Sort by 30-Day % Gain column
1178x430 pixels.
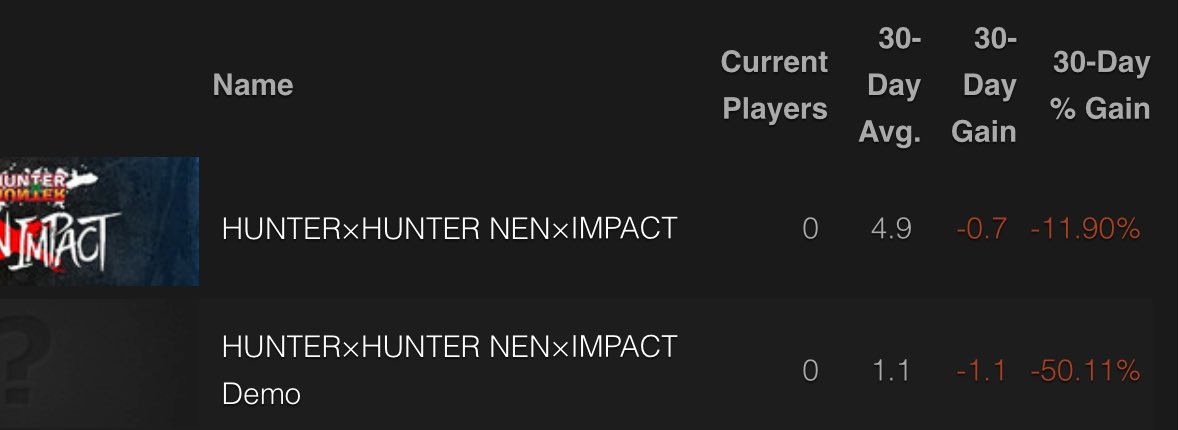coord(1100,85)
